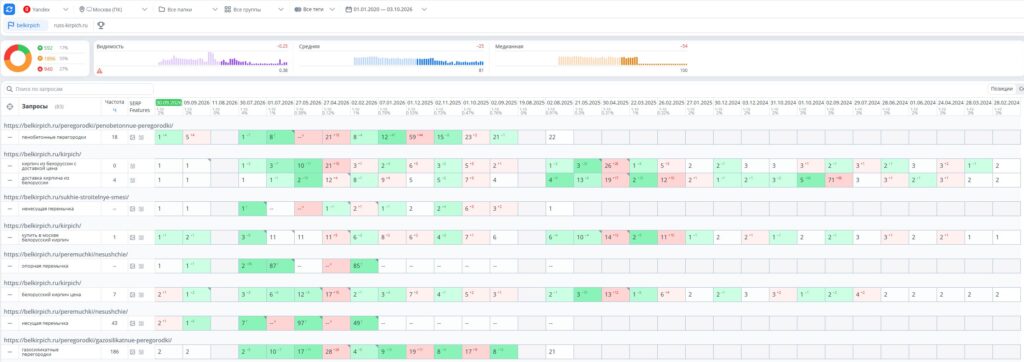Click the red warning triangle under Видимость

click(x=99, y=70)
